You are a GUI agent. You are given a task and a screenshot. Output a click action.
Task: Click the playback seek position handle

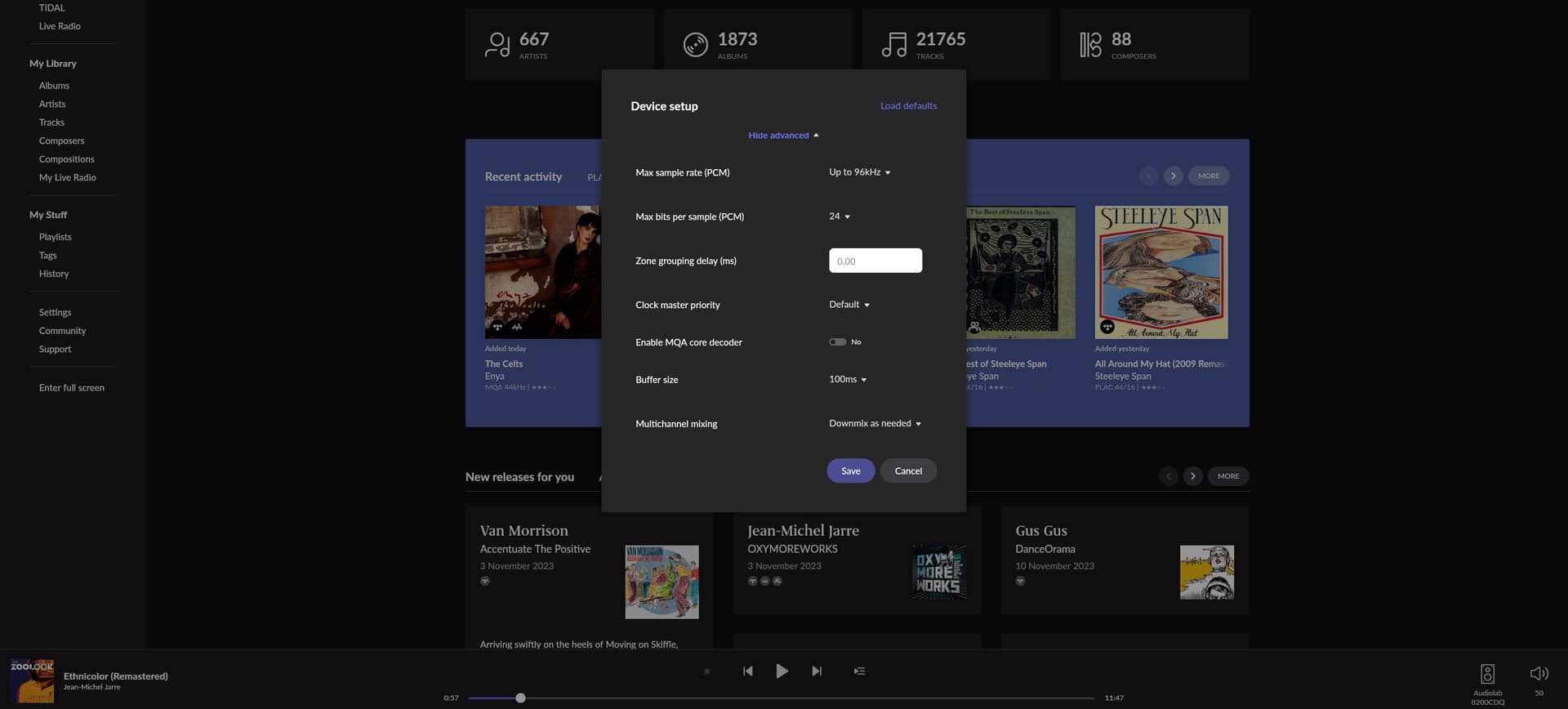click(x=520, y=698)
